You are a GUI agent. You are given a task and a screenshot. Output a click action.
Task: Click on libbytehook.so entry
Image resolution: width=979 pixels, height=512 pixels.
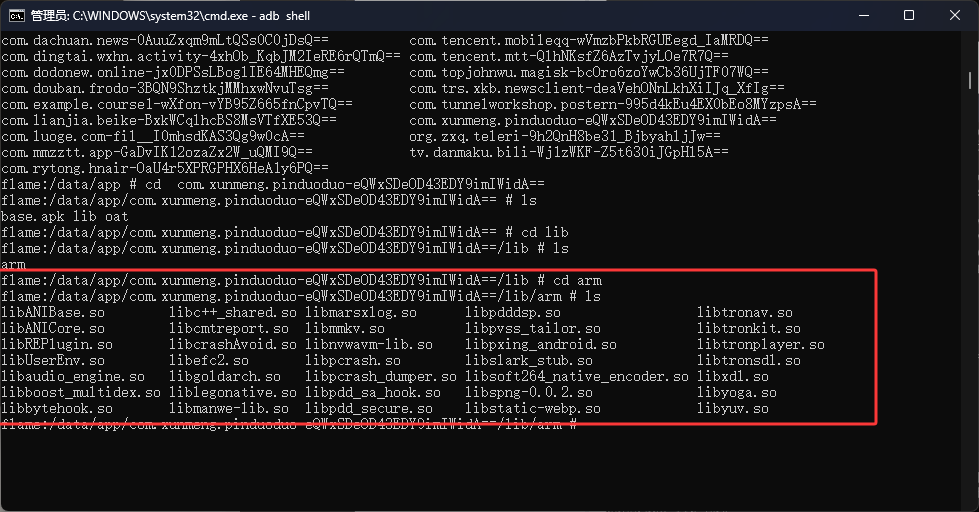(57, 409)
